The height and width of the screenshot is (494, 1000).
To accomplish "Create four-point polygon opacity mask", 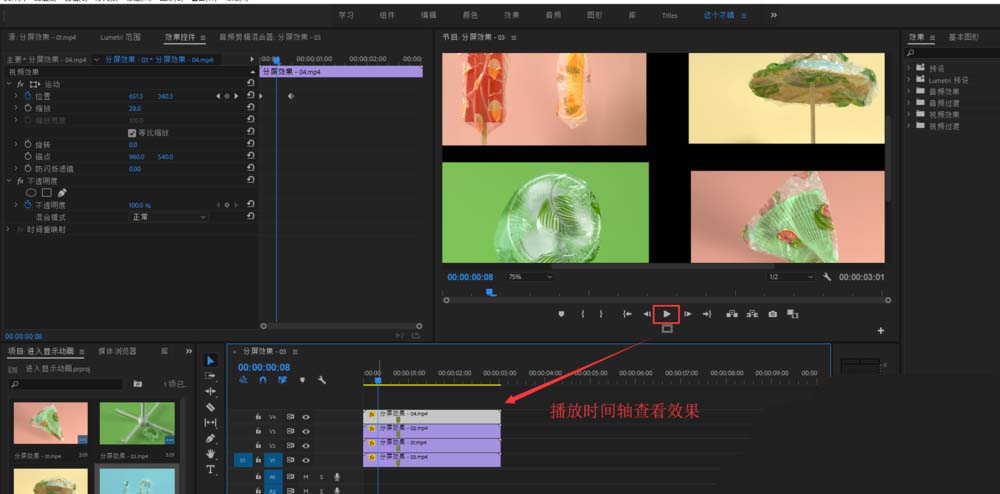I will tap(47, 193).
